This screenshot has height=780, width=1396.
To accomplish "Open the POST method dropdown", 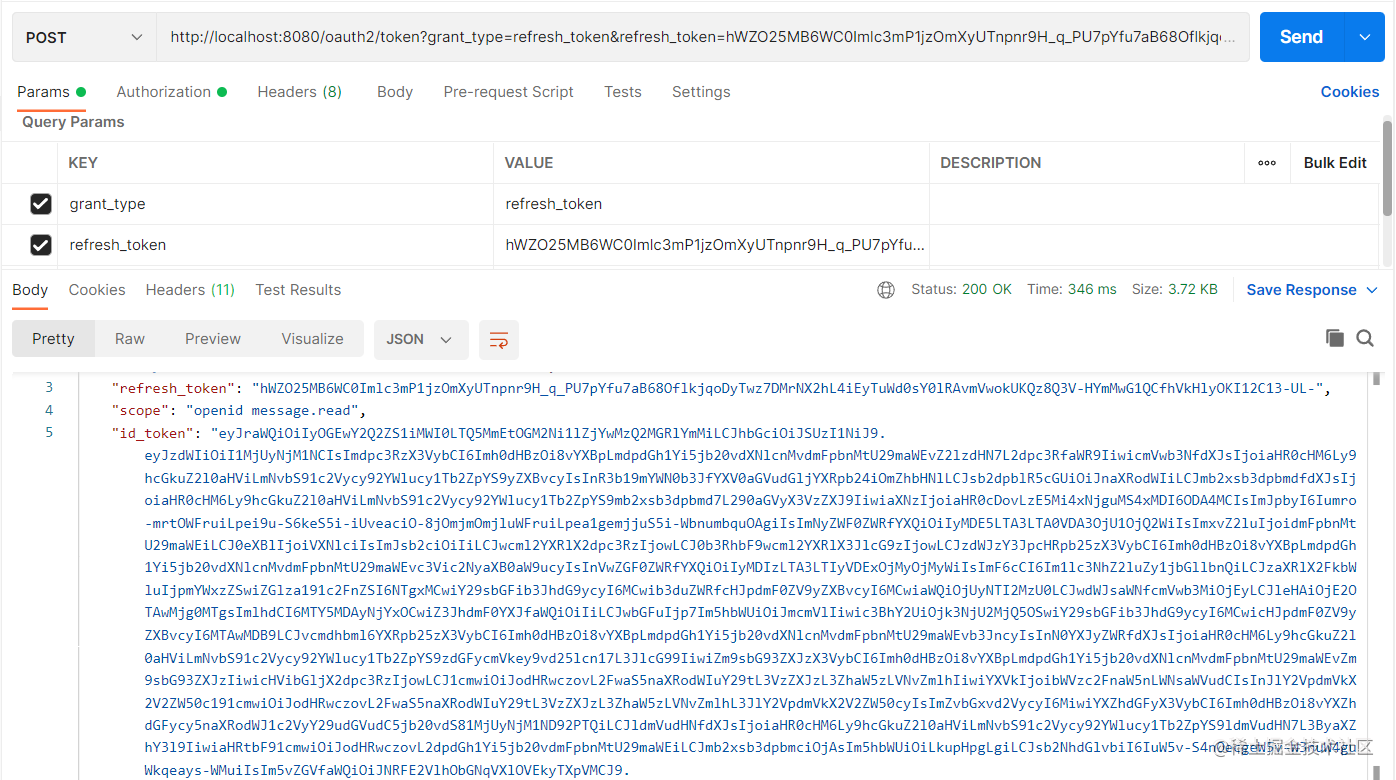I will (84, 37).
